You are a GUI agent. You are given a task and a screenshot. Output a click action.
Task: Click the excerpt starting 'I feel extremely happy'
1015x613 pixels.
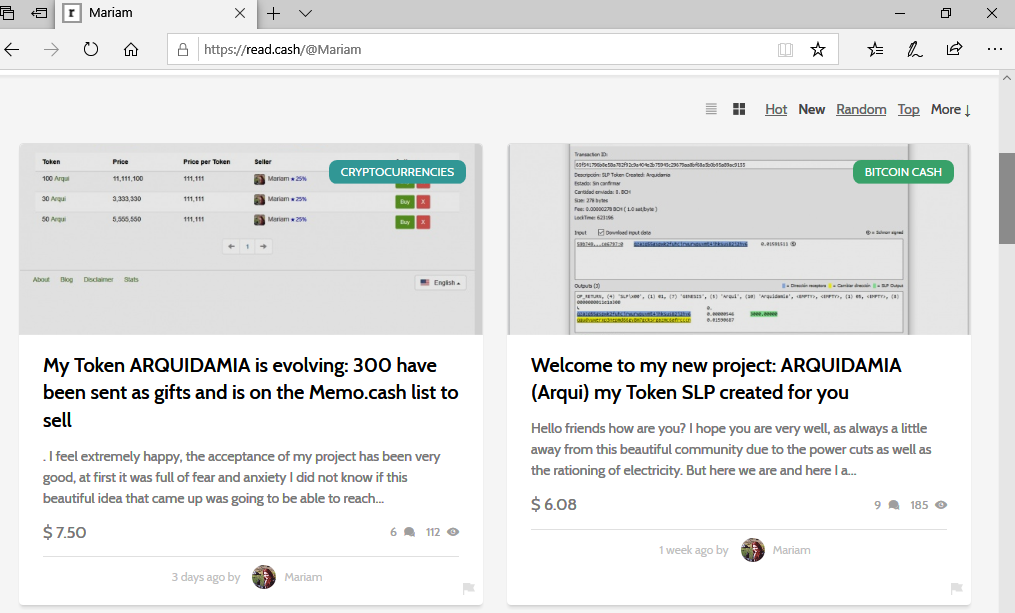(x=241, y=477)
